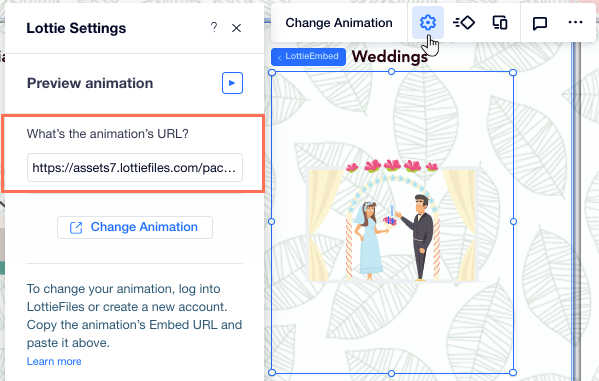The image size is (599, 381).
Task: Open the Learn more link
Action: point(54,362)
